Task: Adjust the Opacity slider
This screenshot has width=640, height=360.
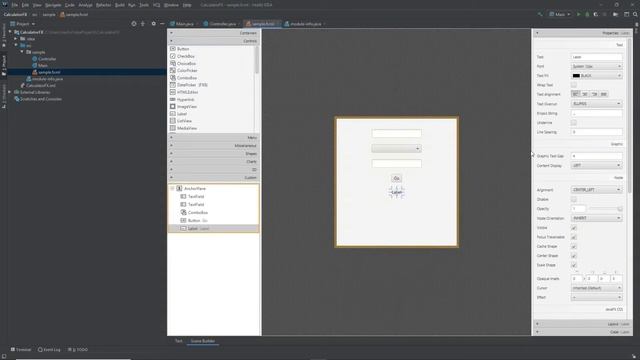Action: pos(606,209)
